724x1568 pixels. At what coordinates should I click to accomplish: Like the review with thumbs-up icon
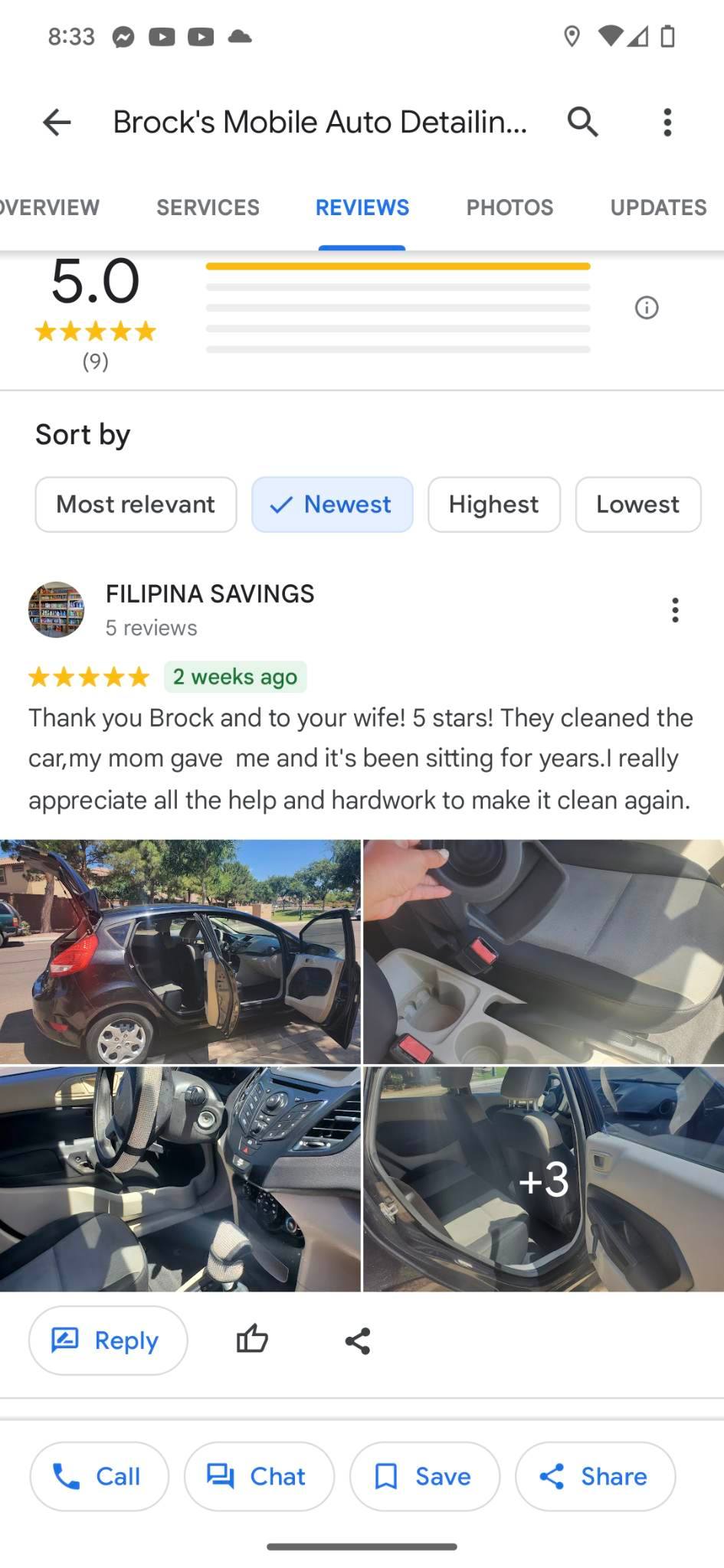click(252, 1340)
